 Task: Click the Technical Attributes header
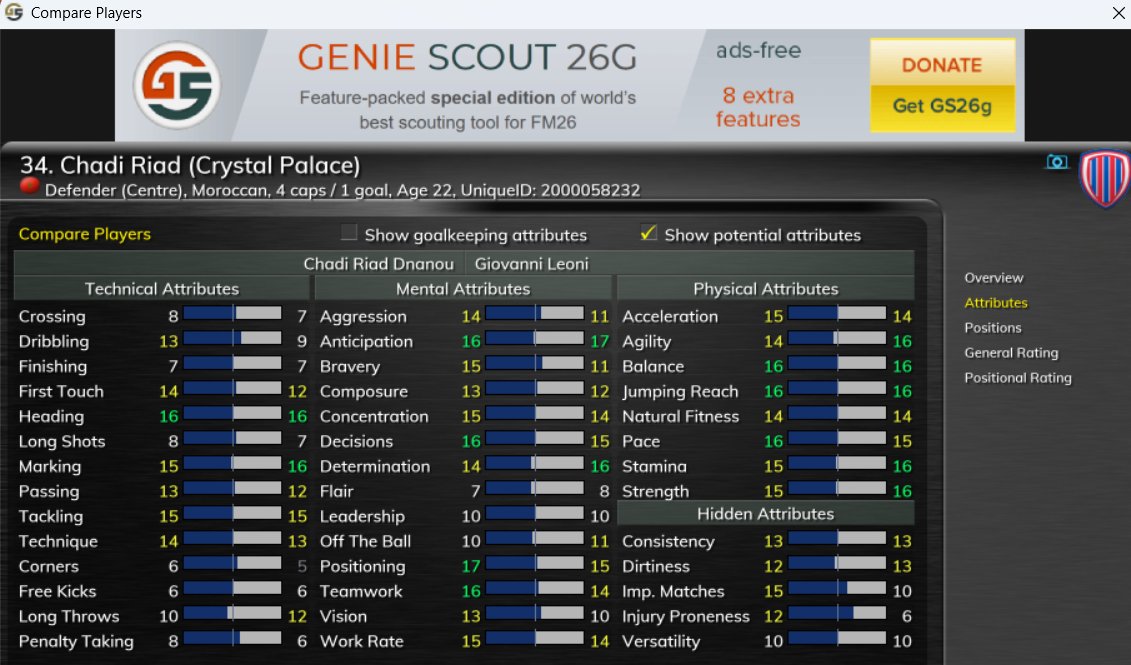click(x=162, y=289)
